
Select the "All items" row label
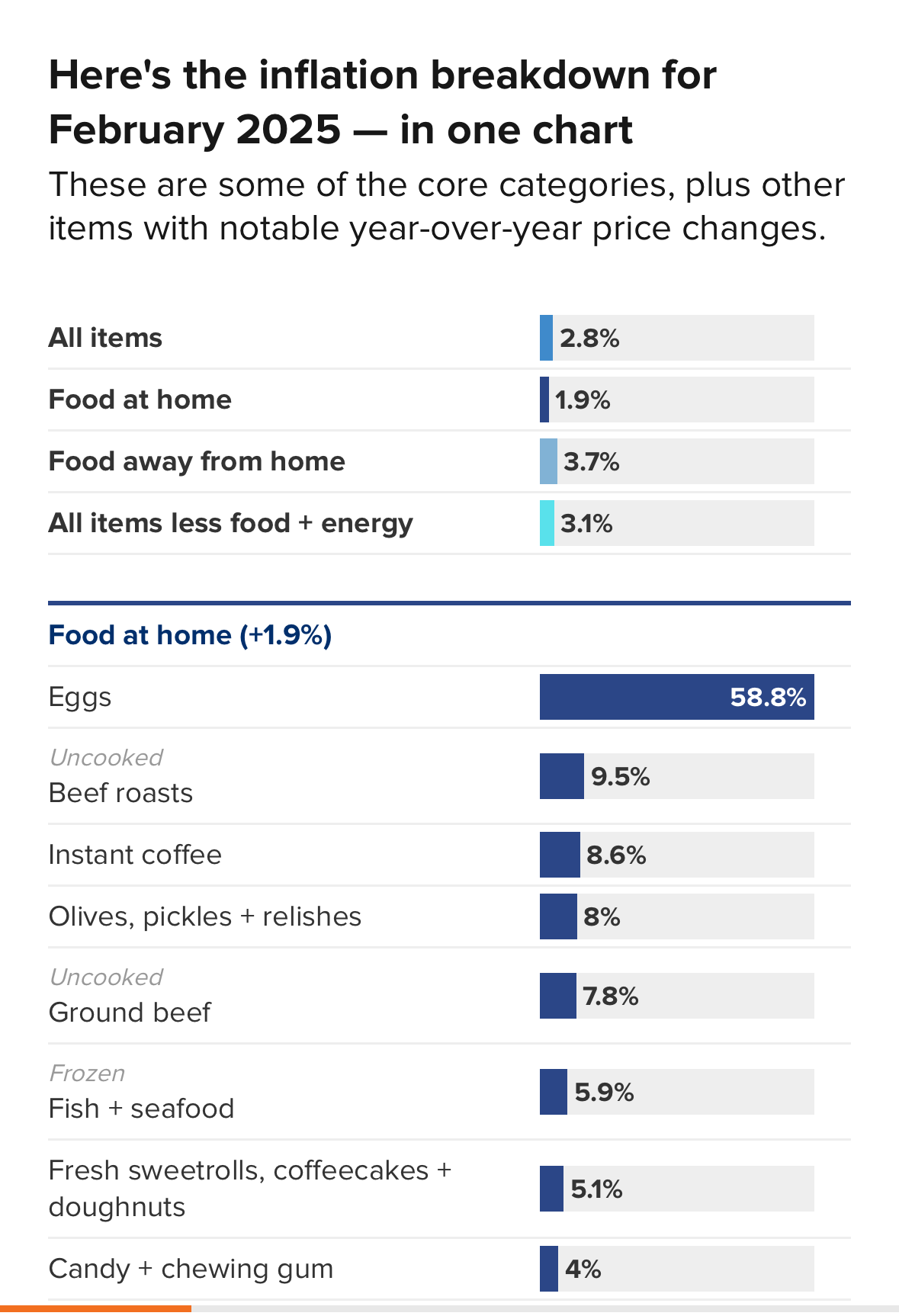(105, 338)
